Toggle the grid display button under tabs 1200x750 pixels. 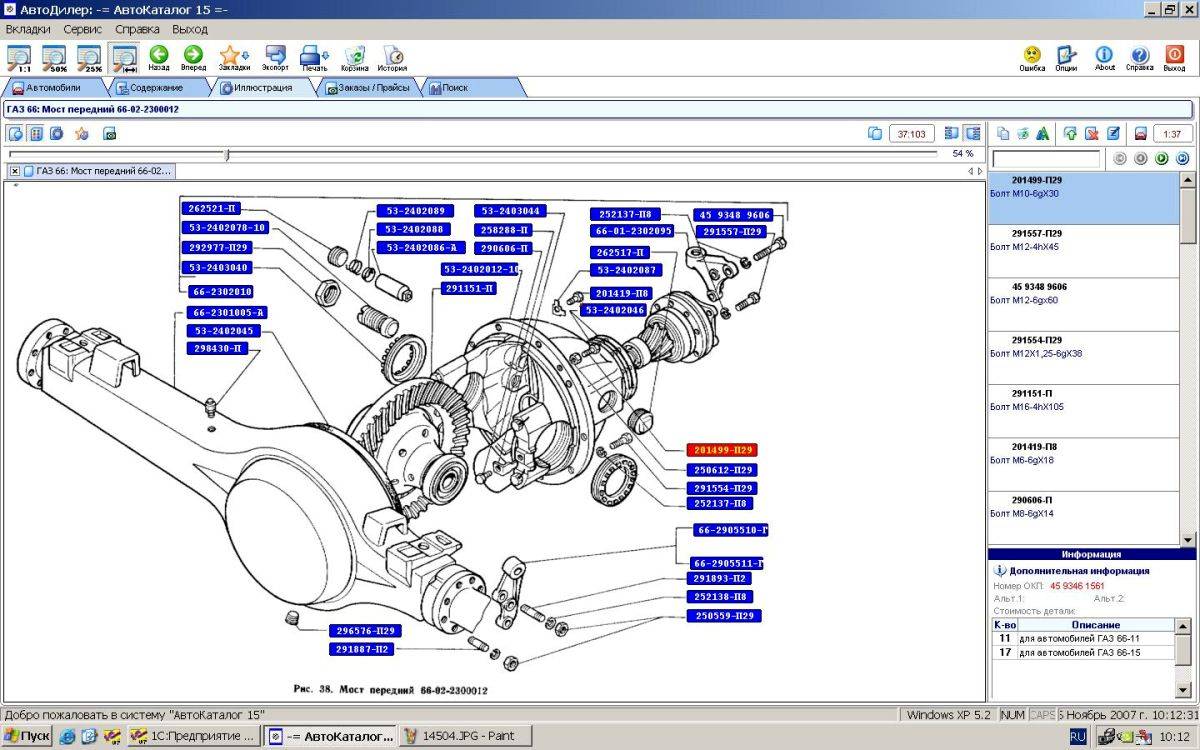tap(36, 133)
